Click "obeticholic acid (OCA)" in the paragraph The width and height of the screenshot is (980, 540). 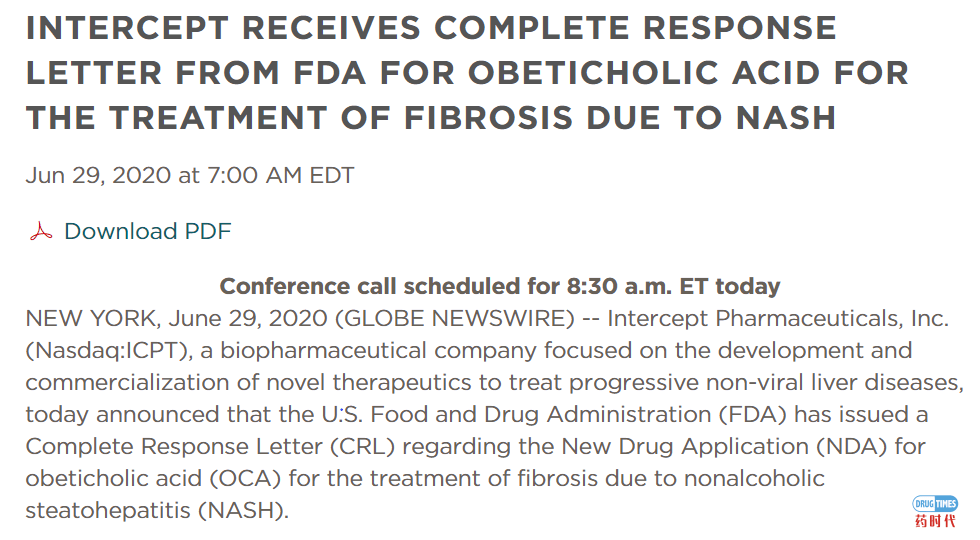[153, 479]
